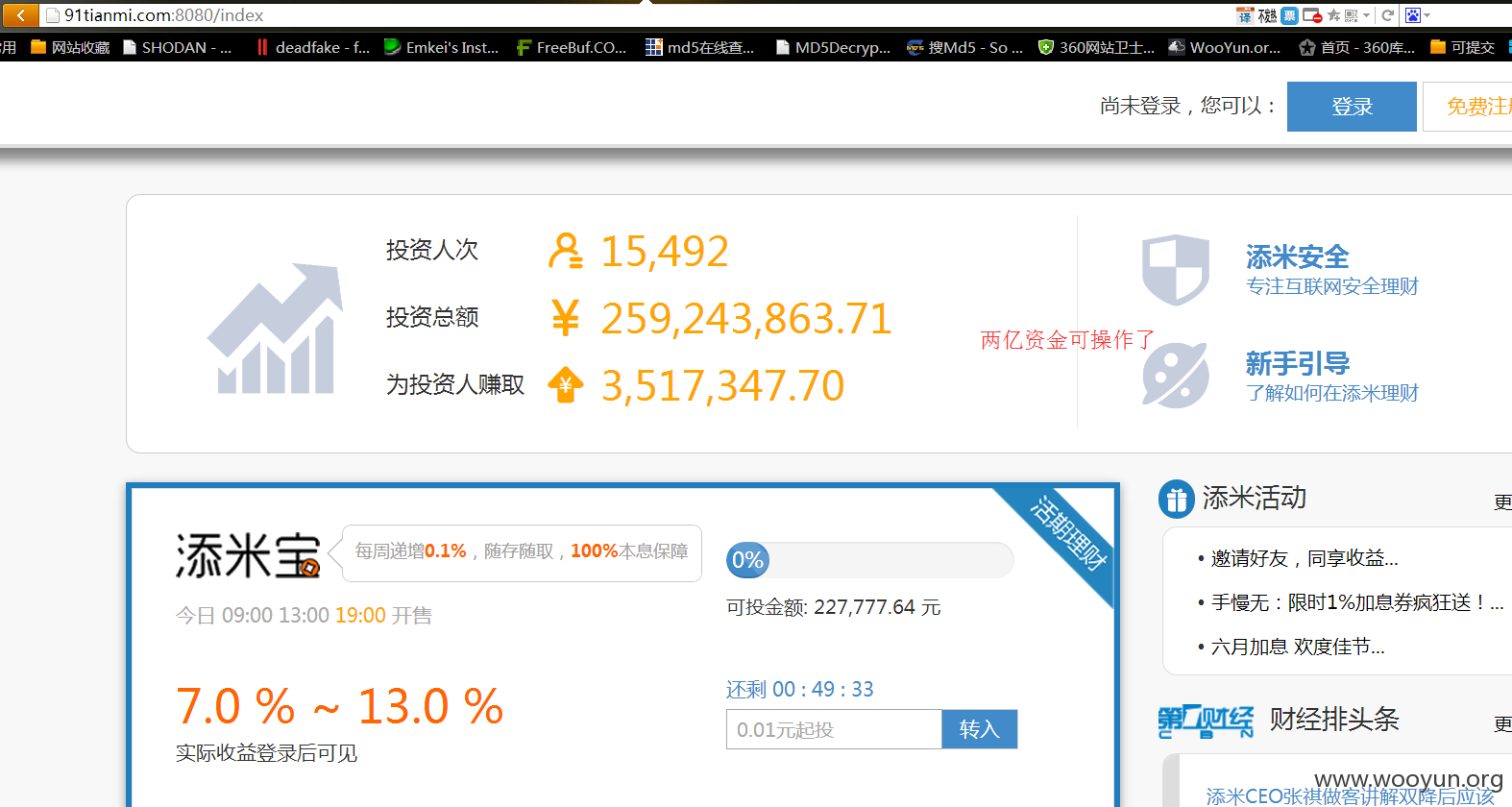Click 更多 link beside 添米活动
Viewport: 1512px width, 807px height.
pyautogui.click(x=1503, y=502)
